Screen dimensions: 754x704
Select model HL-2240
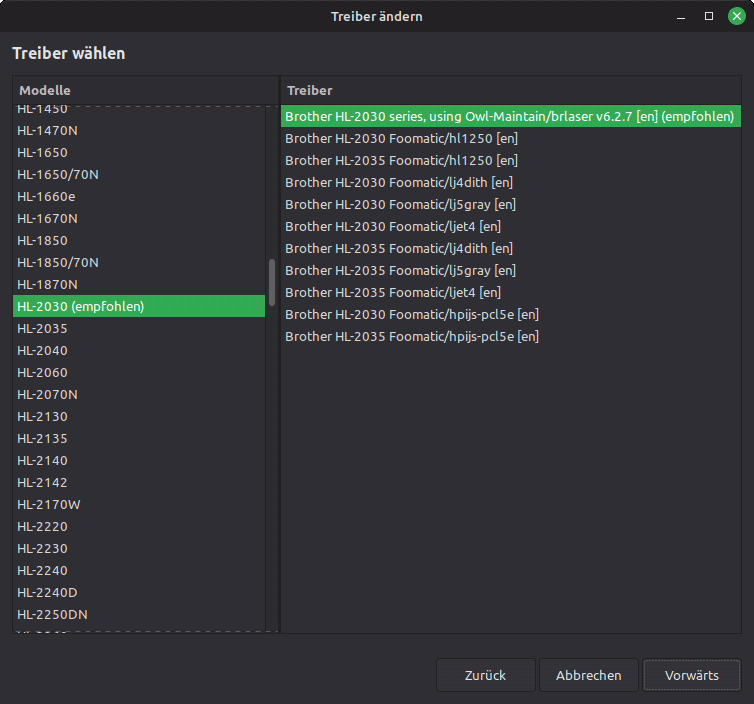coord(139,571)
